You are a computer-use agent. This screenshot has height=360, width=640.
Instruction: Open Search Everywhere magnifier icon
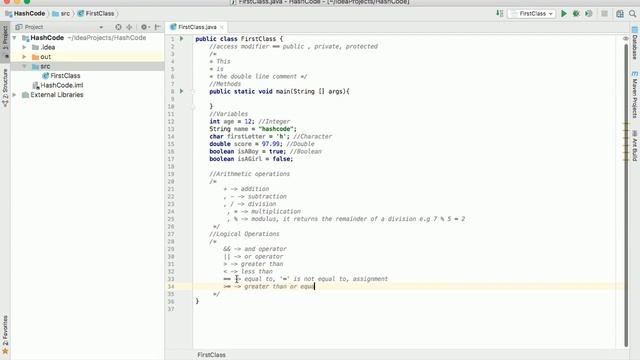(x=632, y=13)
